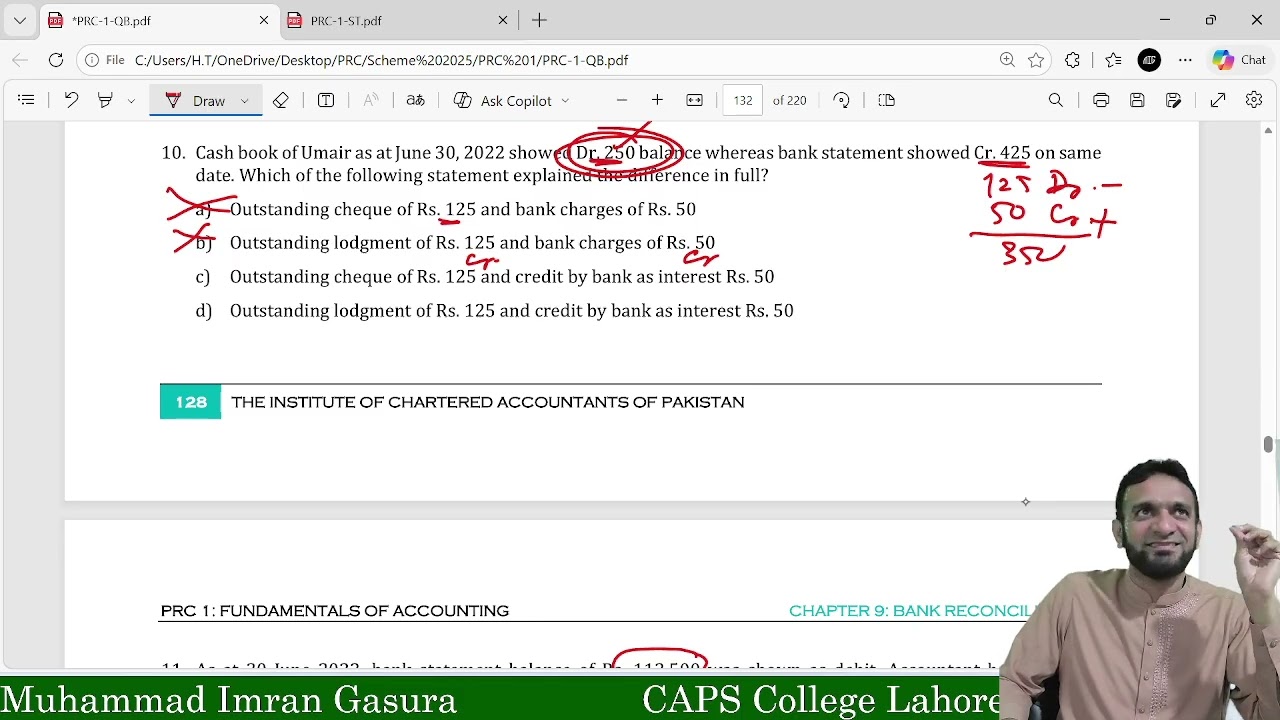Select the Highlight tool
Screen dimensions: 1280x720
click(x=105, y=100)
